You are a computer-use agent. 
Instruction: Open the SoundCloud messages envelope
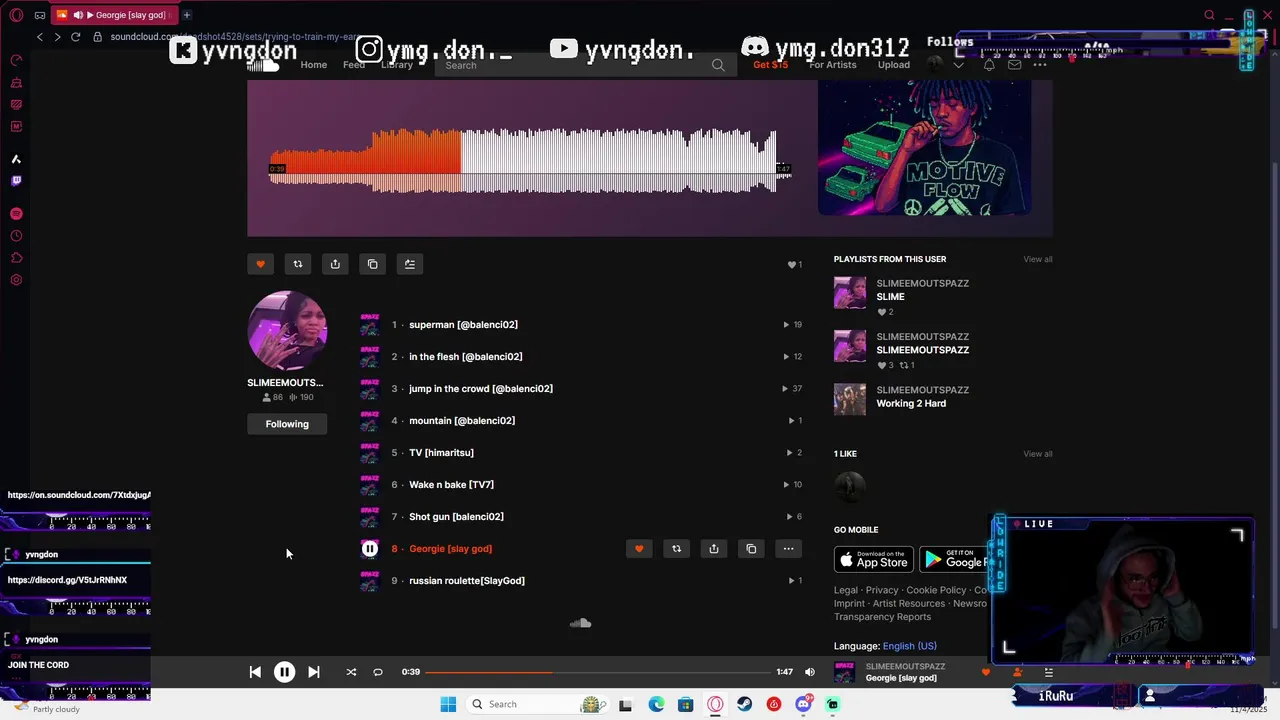[1015, 65]
